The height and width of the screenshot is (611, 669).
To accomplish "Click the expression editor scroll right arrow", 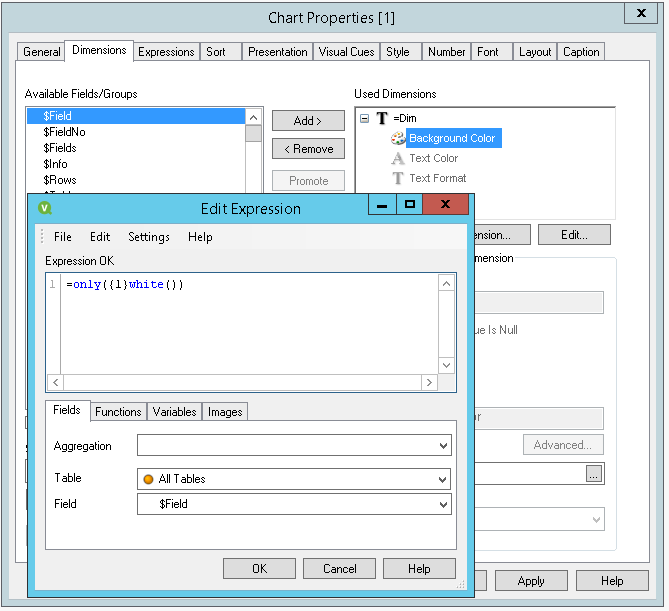I will 429,382.
